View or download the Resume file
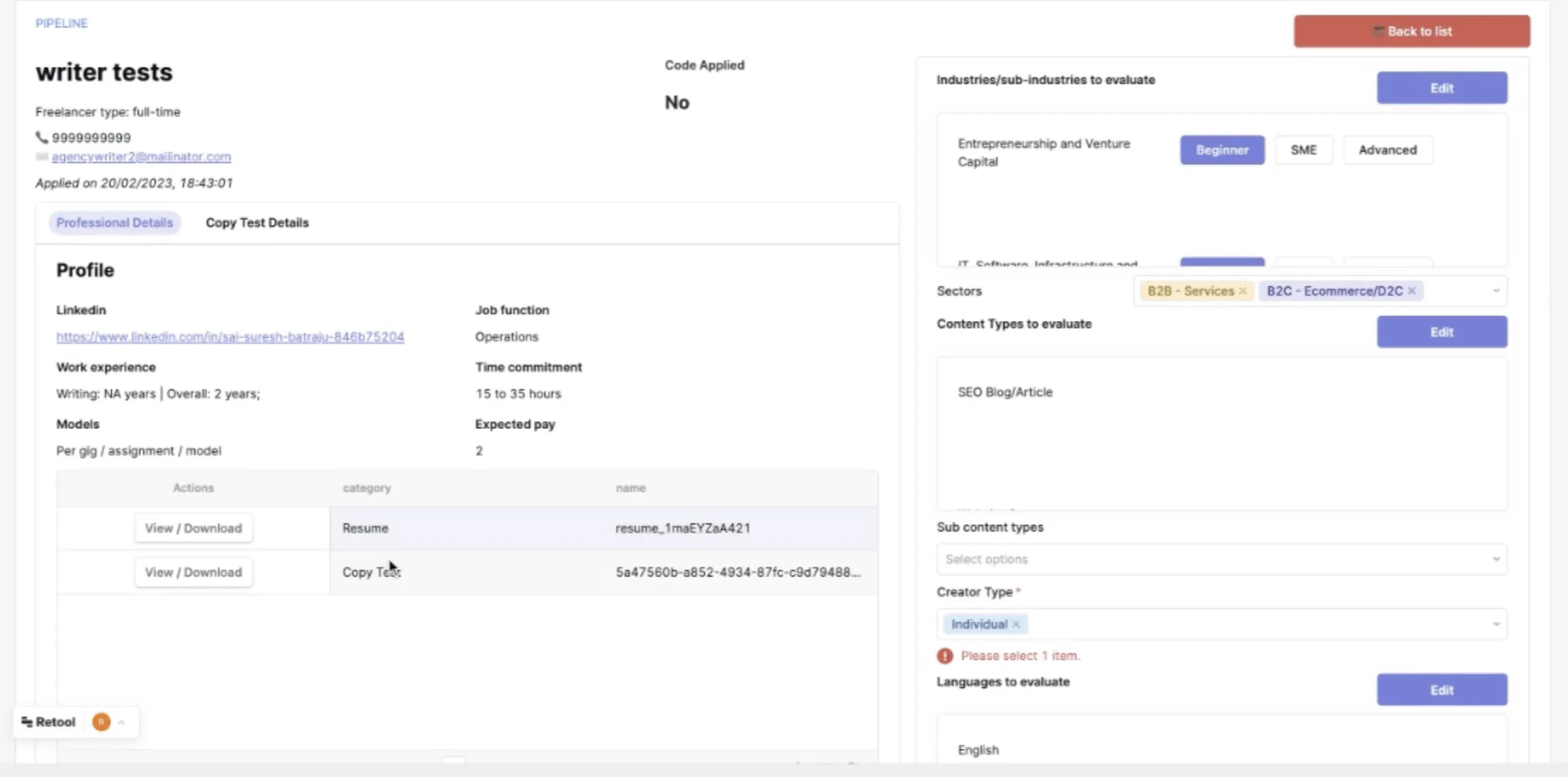 click(194, 528)
